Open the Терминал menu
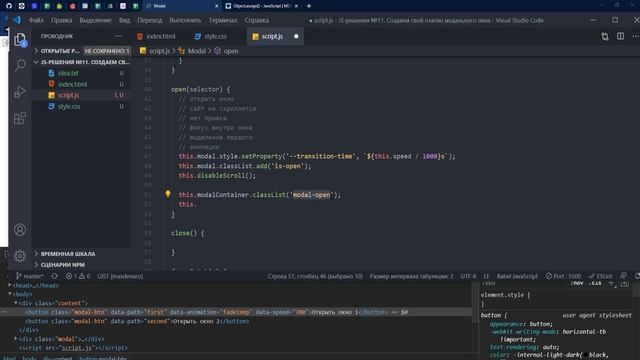 (x=223, y=20)
